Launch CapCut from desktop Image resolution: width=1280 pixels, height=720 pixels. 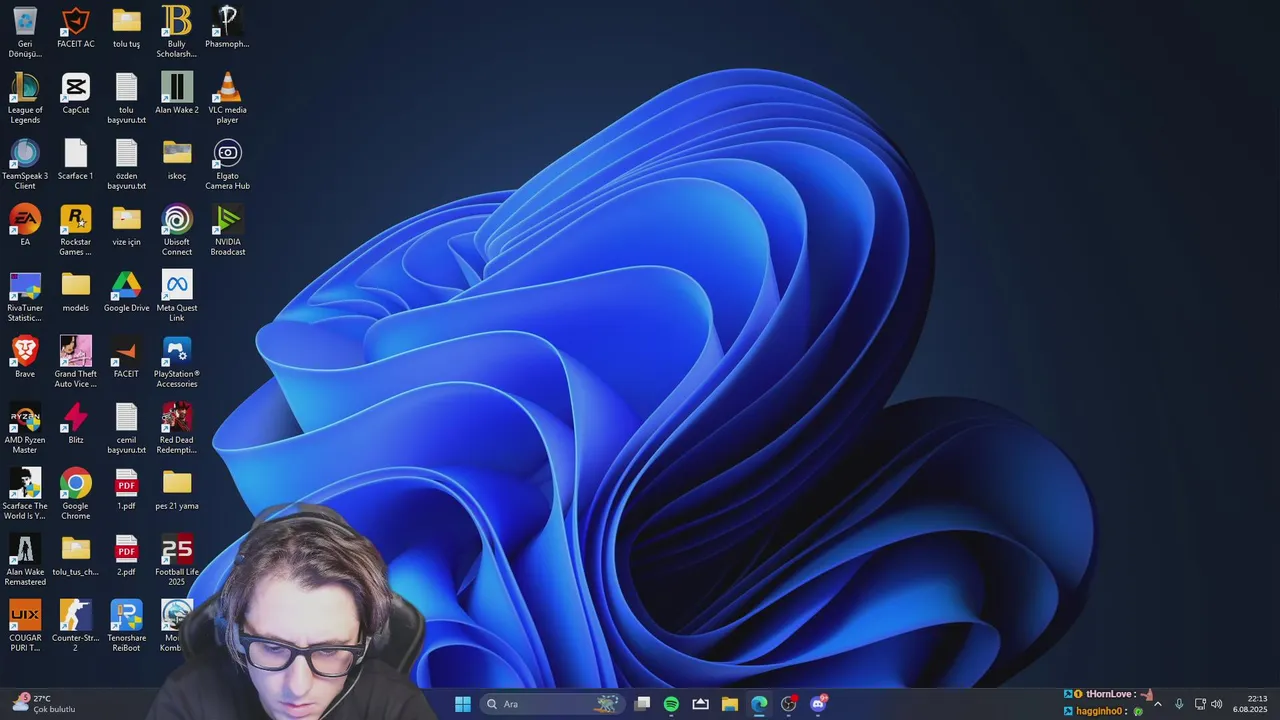tap(76, 94)
